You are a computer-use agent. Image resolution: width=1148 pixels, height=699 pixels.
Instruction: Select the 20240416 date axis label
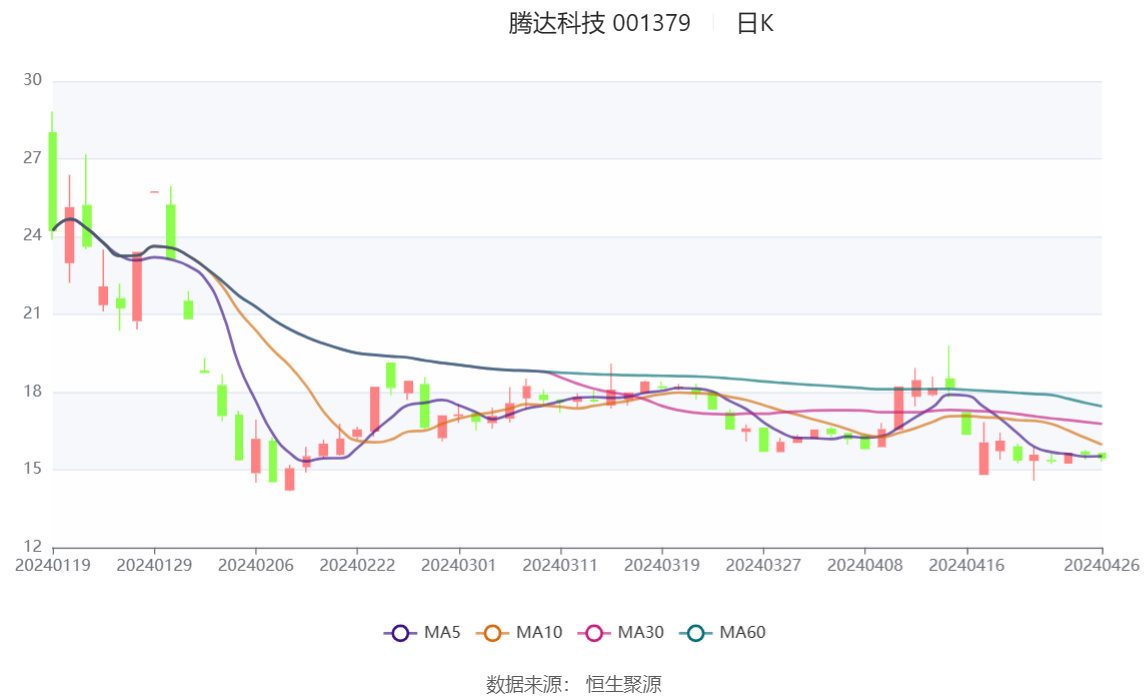966,565
